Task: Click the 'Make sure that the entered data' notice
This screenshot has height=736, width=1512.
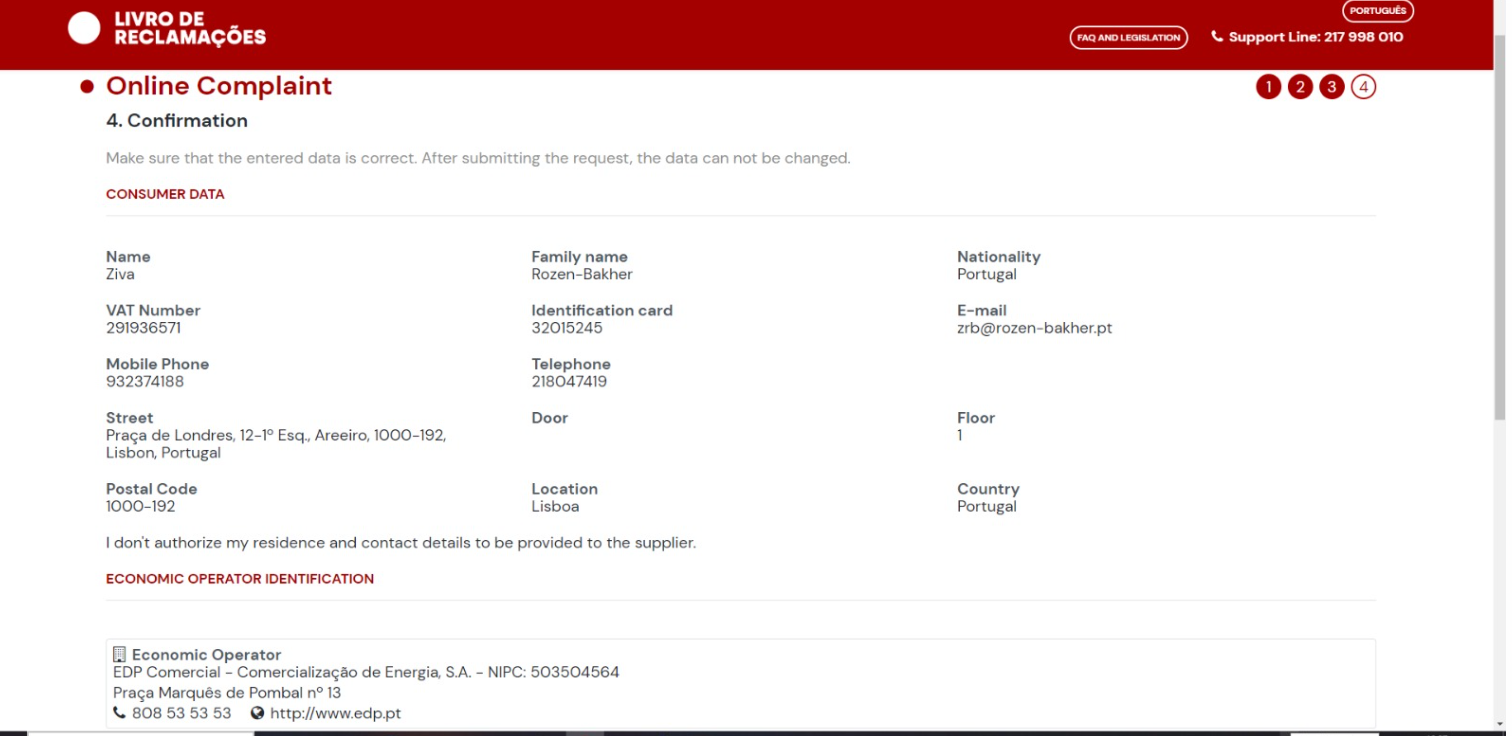Action: pyautogui.click(x=478, y=158)
